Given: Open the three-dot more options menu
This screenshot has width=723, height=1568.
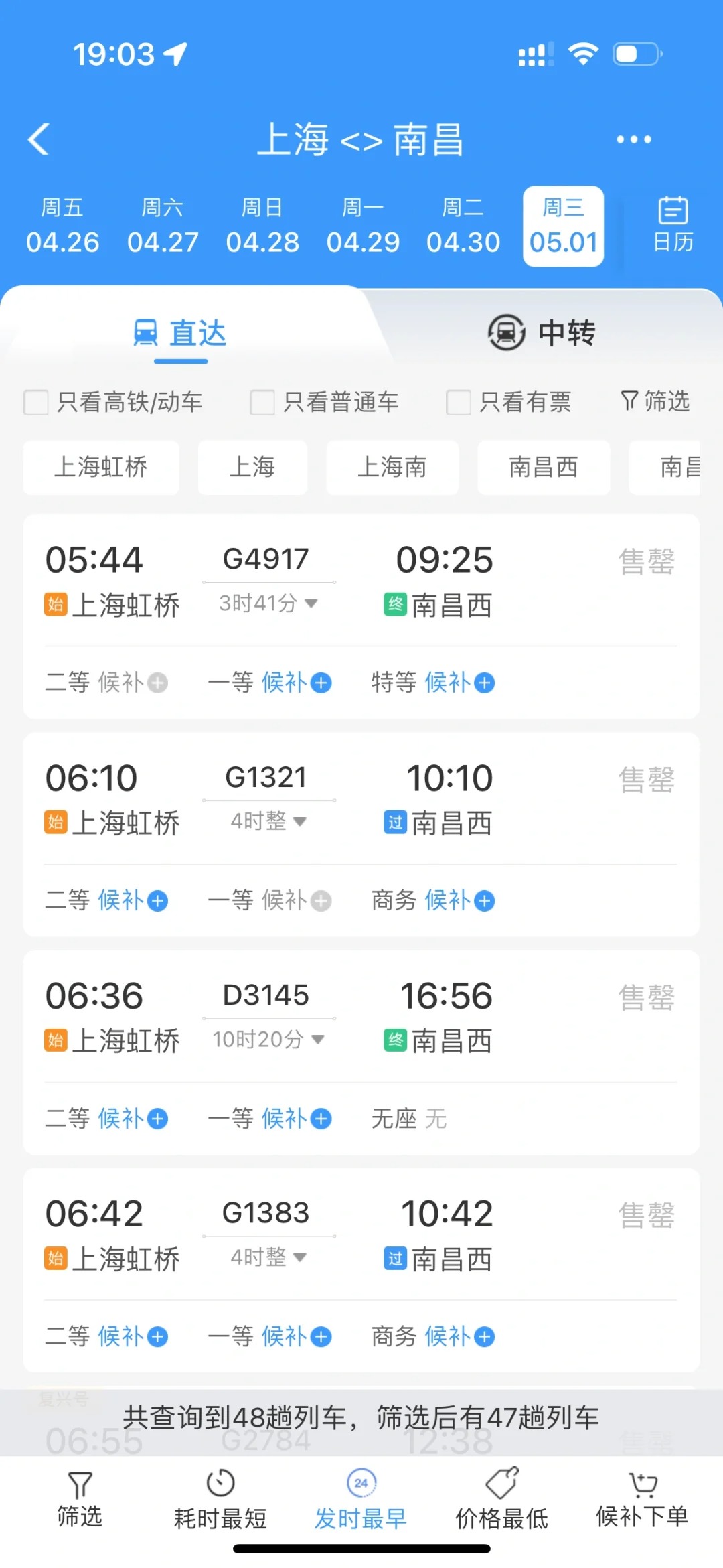Looking at the screenshot, I should [x=633, y=139].
